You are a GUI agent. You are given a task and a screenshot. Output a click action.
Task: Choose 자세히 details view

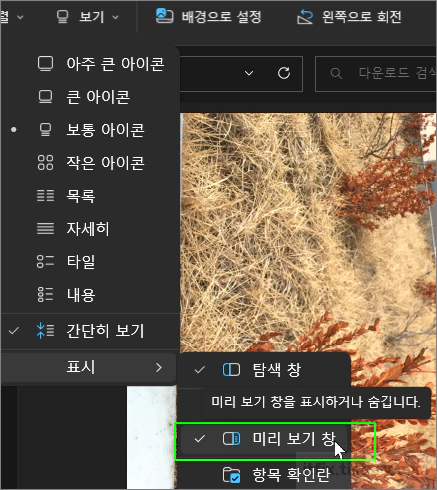(x=90, y=229)
